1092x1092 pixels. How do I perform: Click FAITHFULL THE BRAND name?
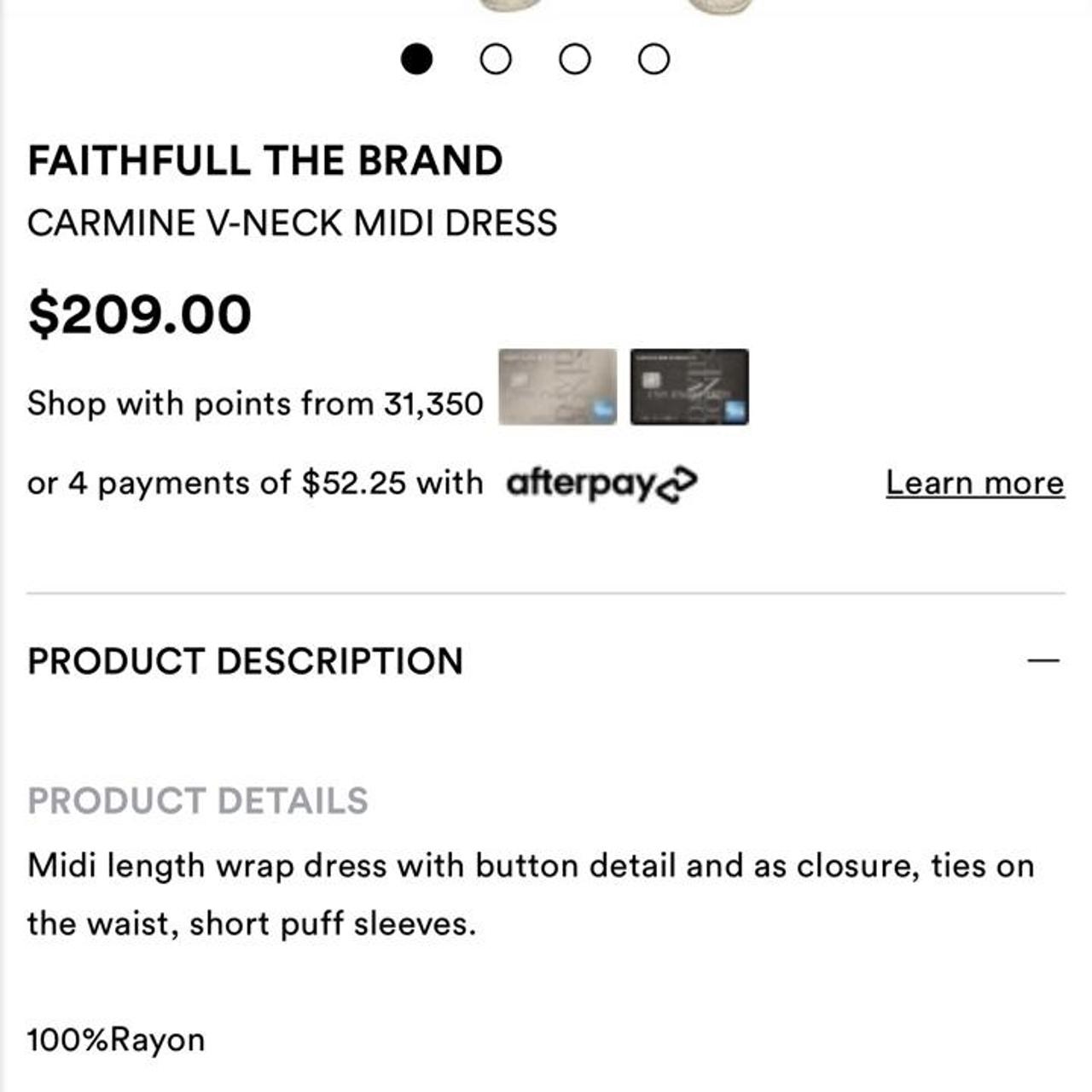[265, 159]
